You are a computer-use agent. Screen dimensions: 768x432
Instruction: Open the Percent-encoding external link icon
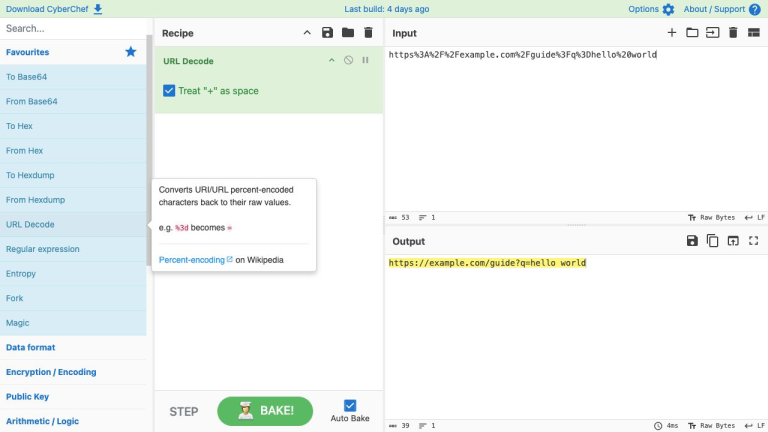pyautogui.click(x=230, y=259)
